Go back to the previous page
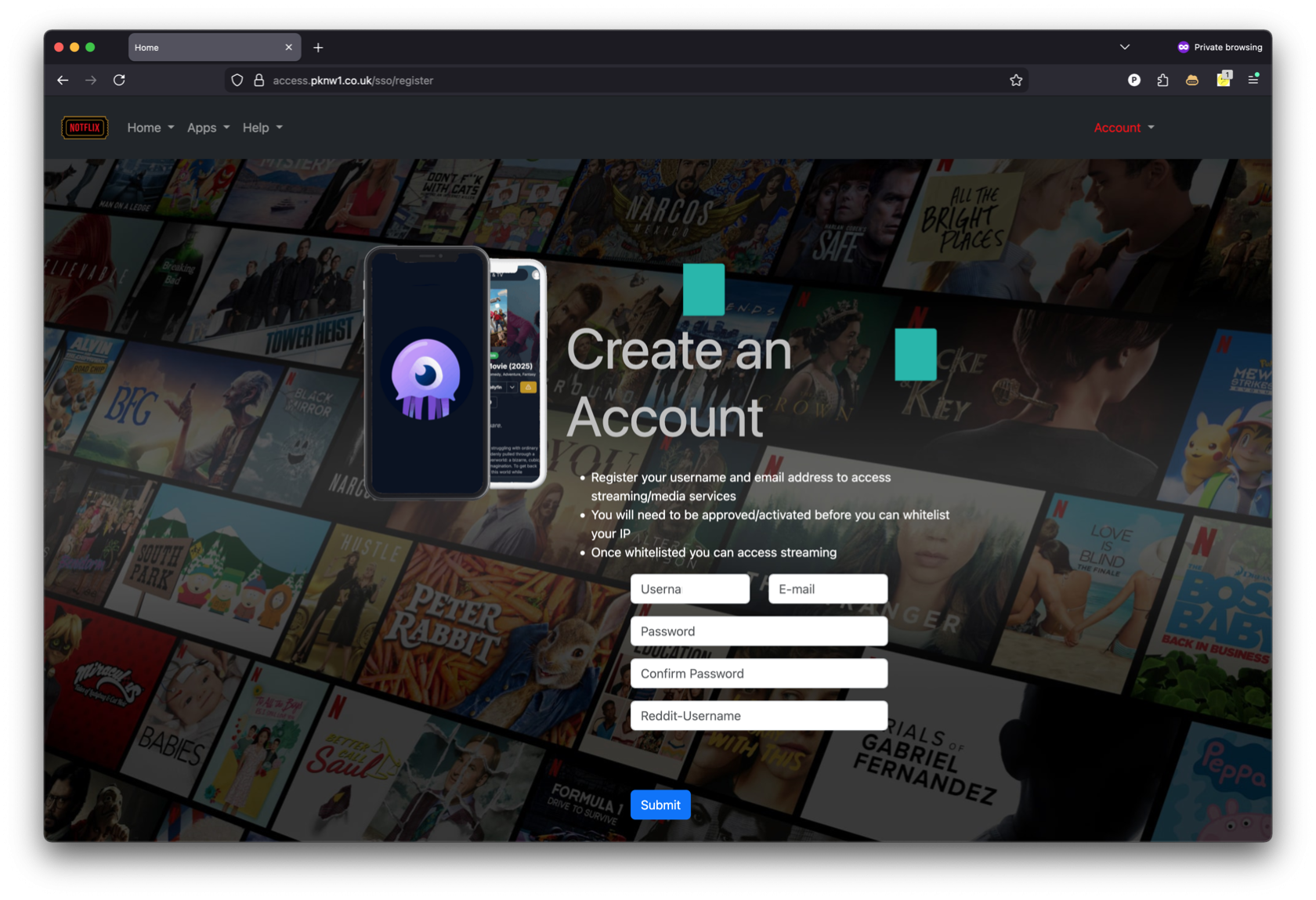Screen dimensions: 1316x900 click(63, 80)
